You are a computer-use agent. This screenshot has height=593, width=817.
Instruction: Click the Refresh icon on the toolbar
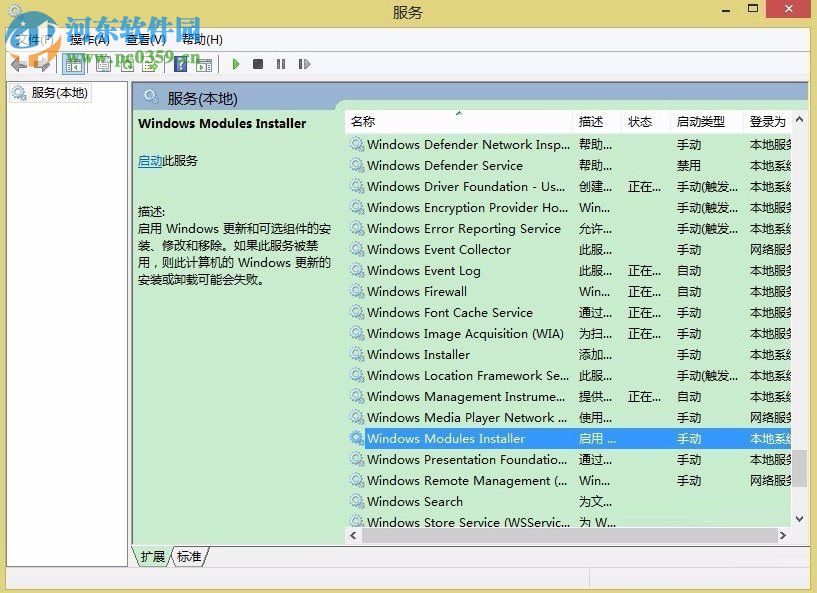coord(128,64)
